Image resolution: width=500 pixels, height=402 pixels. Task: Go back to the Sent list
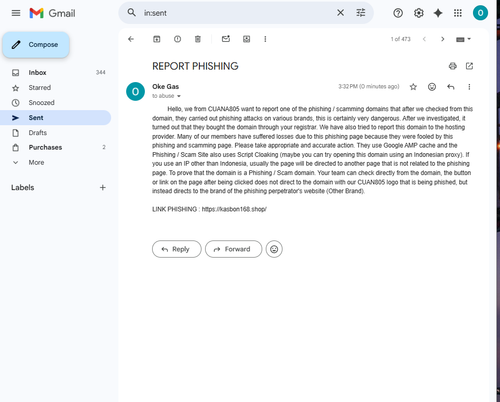(131, 39)
